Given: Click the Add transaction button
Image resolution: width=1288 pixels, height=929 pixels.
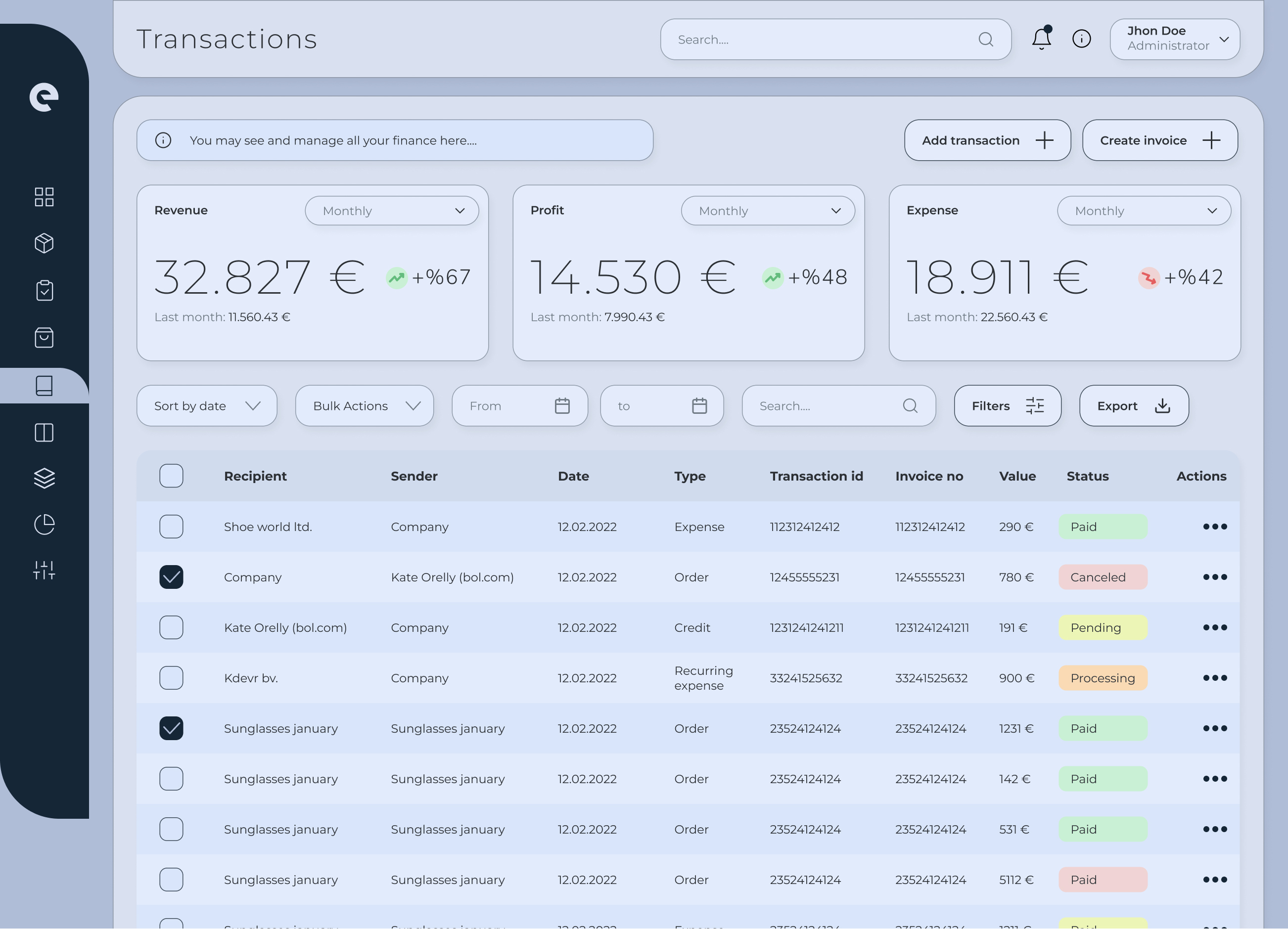Looking at the screenshot, I should coord(987,140).
